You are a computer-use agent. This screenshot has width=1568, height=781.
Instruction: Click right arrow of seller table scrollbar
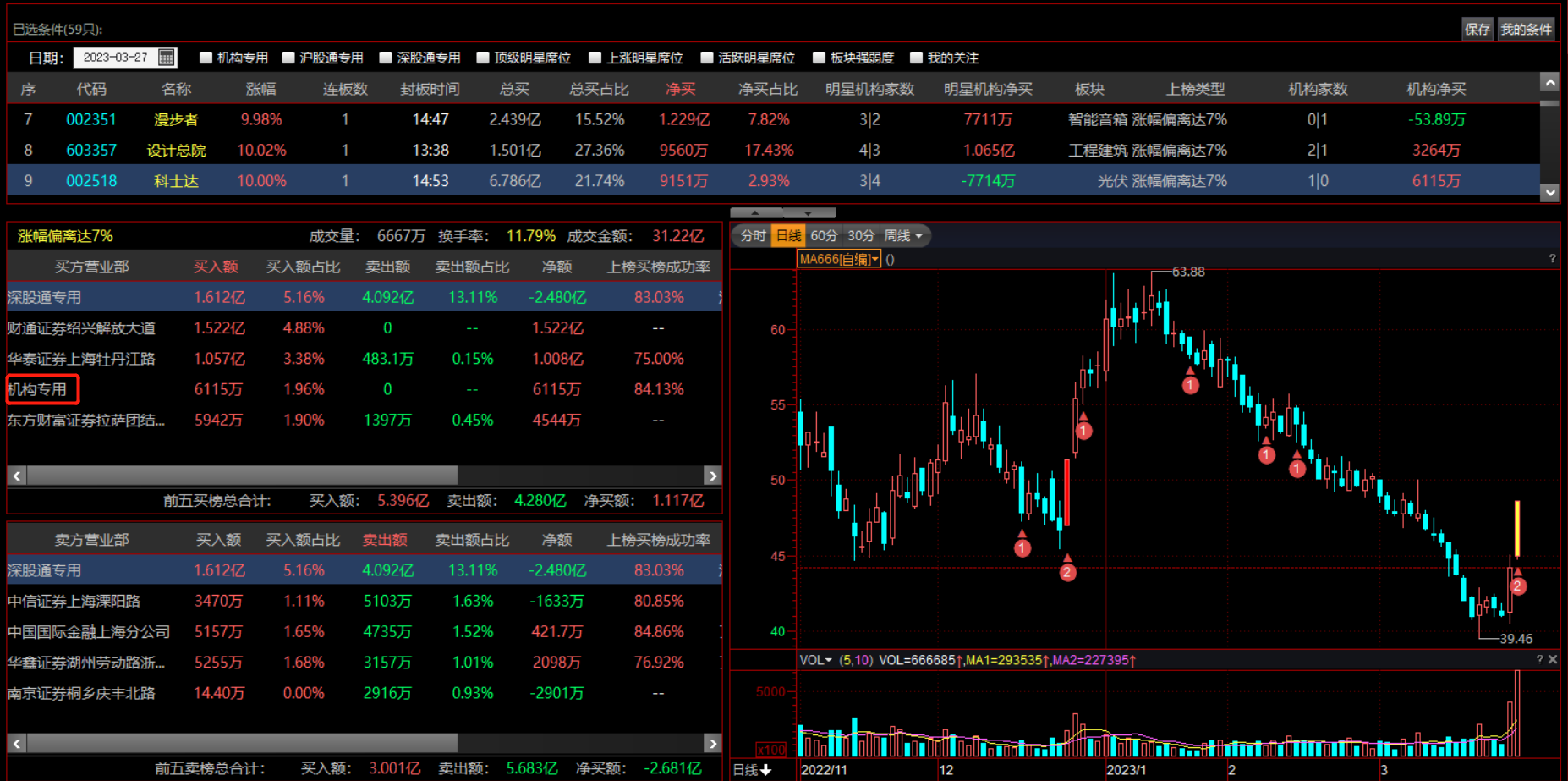point(712,743)
